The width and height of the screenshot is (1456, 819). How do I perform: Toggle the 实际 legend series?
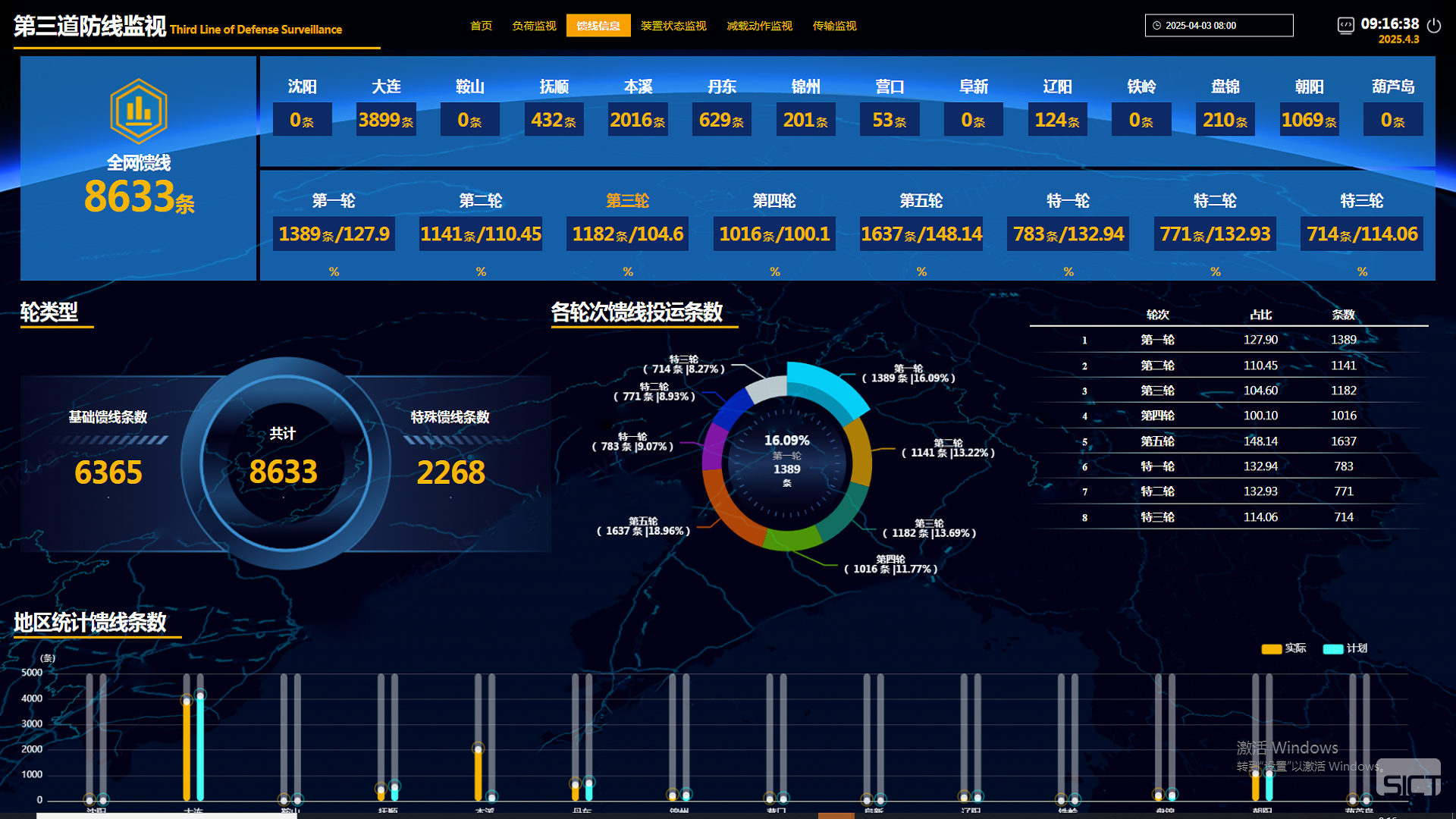(x=1283, y=648)
